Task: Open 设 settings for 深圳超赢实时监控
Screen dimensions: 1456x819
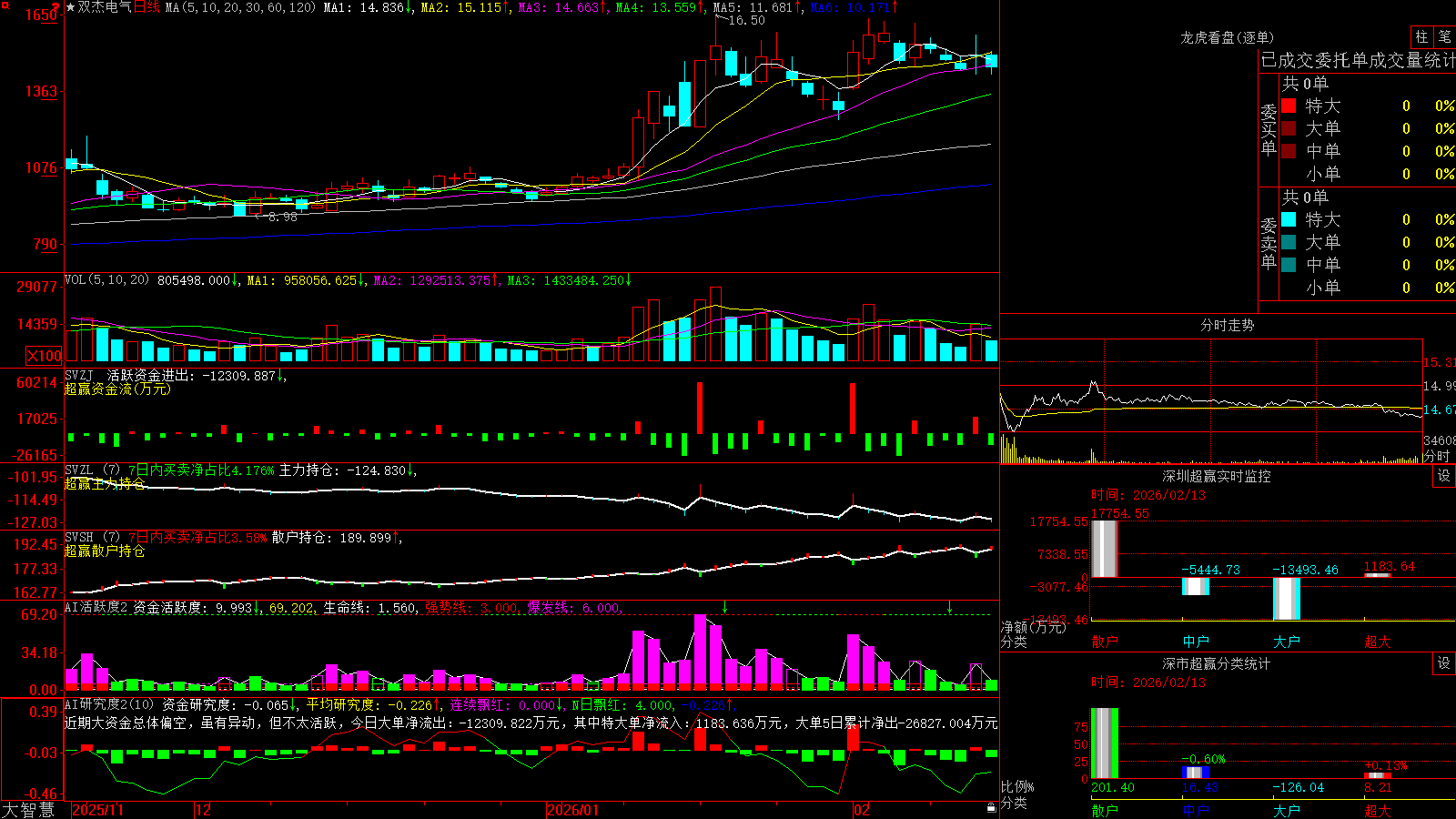Action: point(1444,476)
